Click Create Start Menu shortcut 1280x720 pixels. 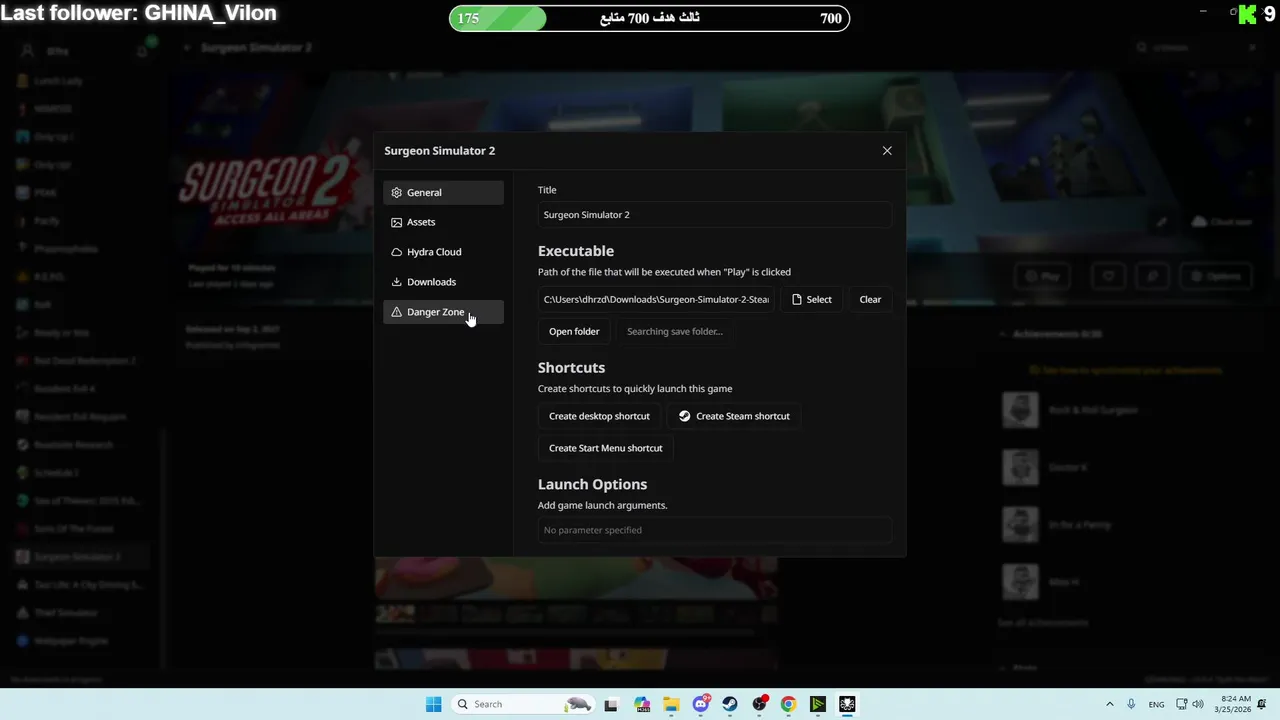coord(606,448)
